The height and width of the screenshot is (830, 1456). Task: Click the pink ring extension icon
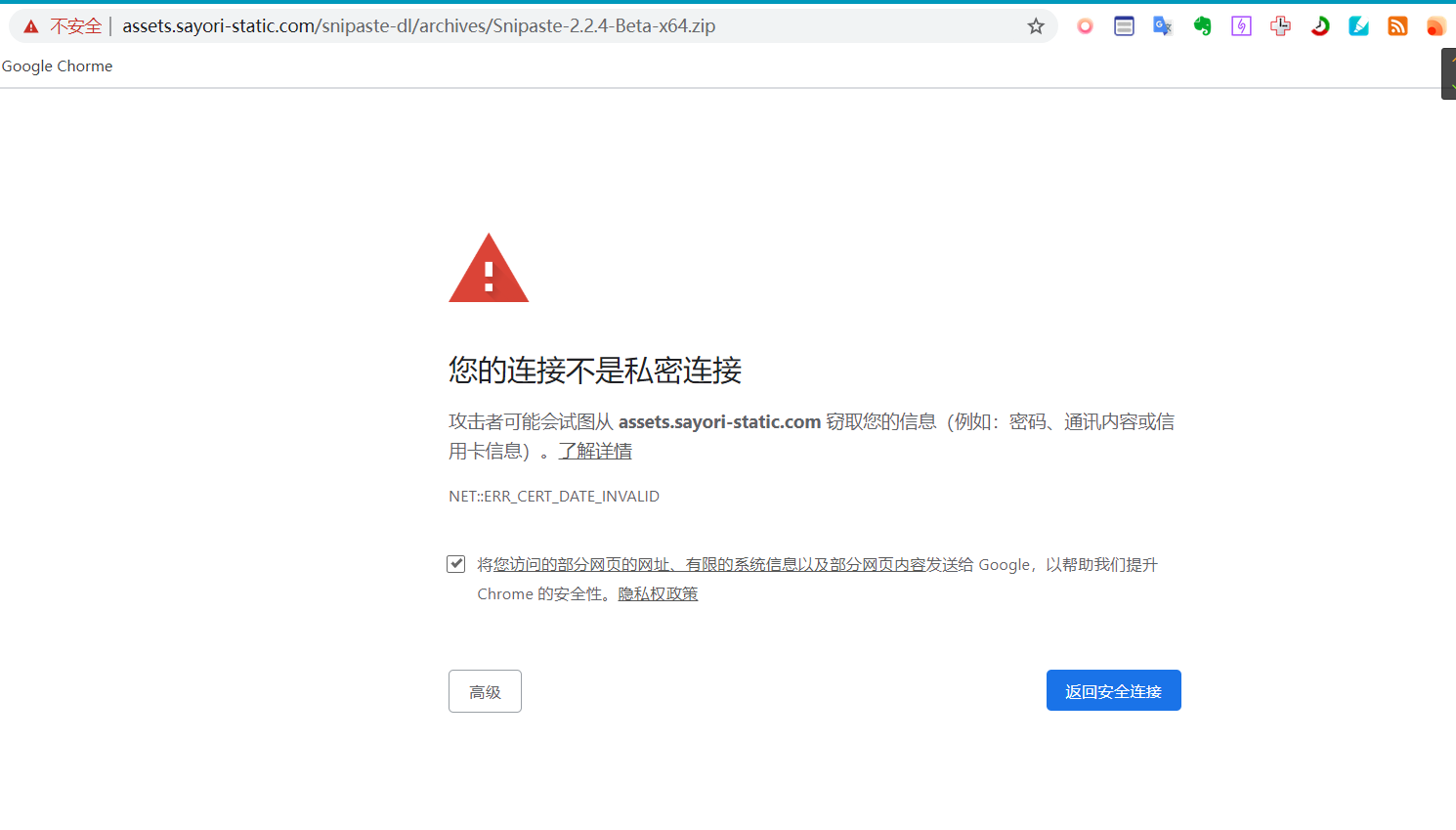pos(1085,26)
